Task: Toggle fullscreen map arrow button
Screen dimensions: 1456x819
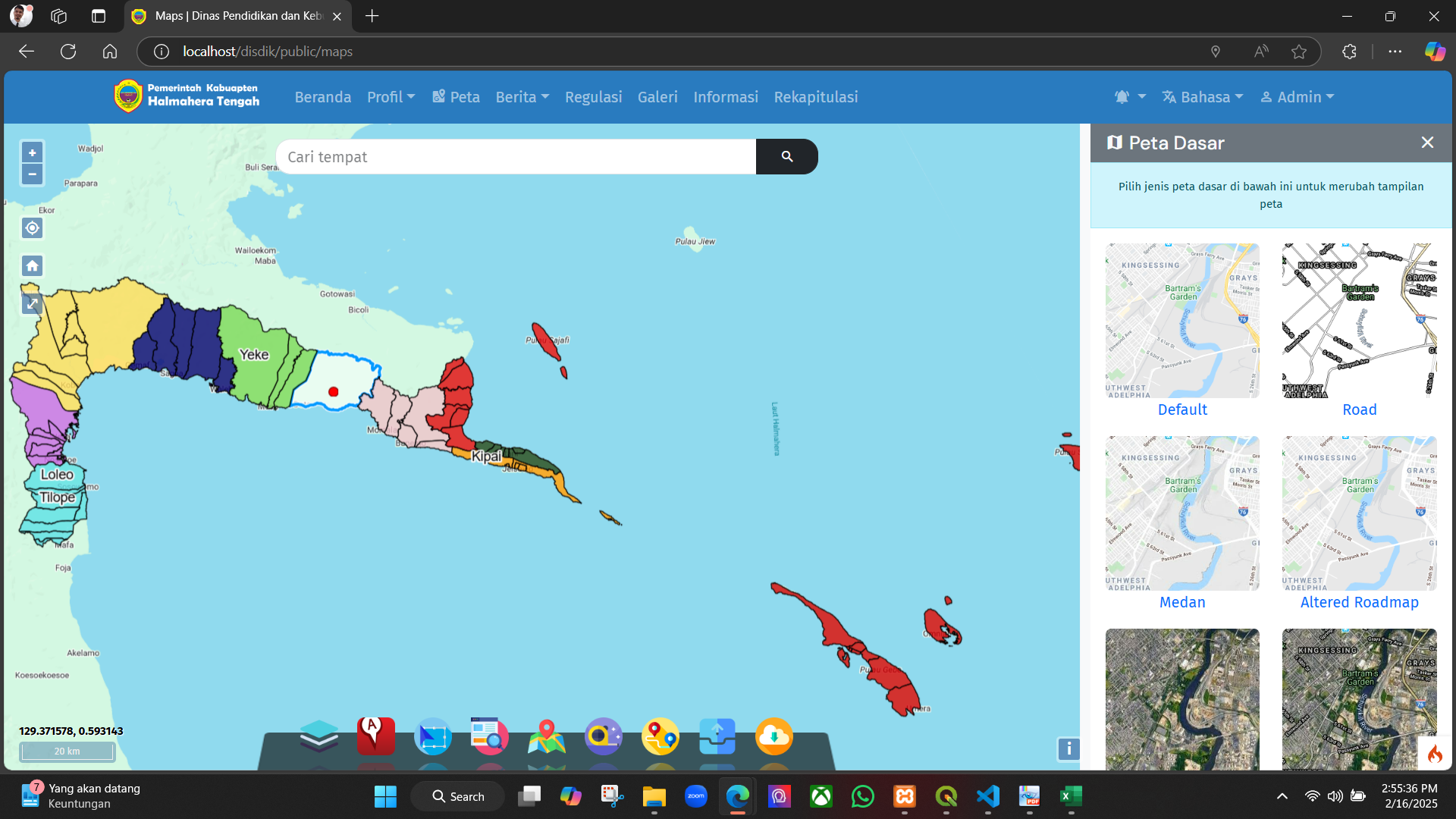Action: click(32, 303)
